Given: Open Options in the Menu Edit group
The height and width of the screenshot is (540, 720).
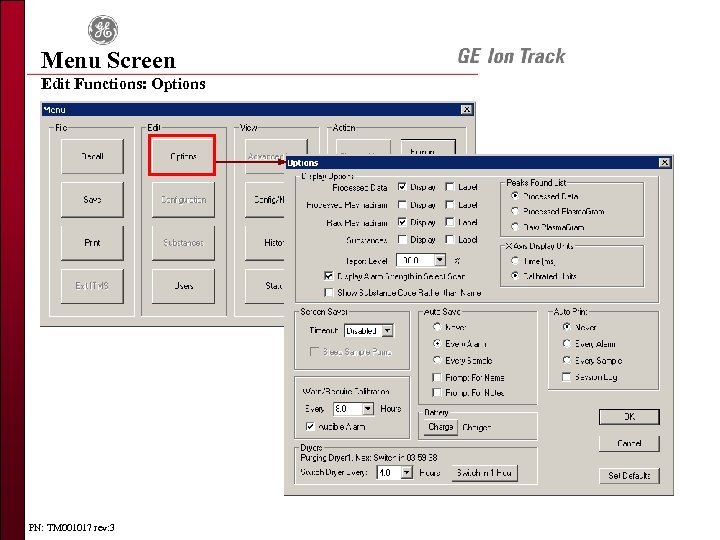Looking at the screenshot, I should [183, 156].
